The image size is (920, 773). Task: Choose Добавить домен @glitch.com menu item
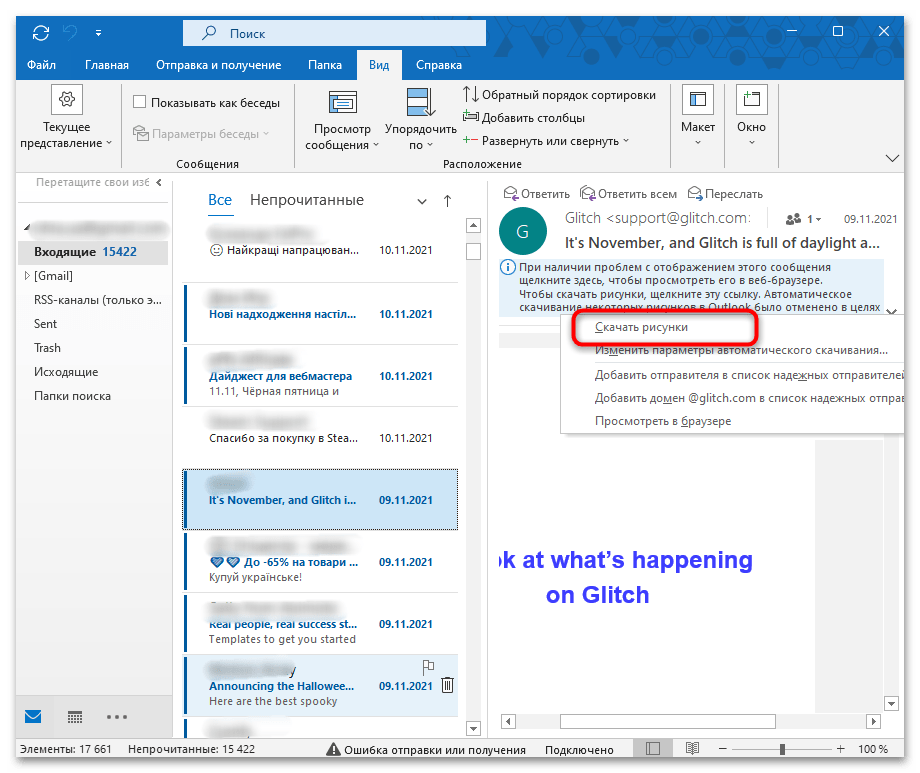[749, 398]
